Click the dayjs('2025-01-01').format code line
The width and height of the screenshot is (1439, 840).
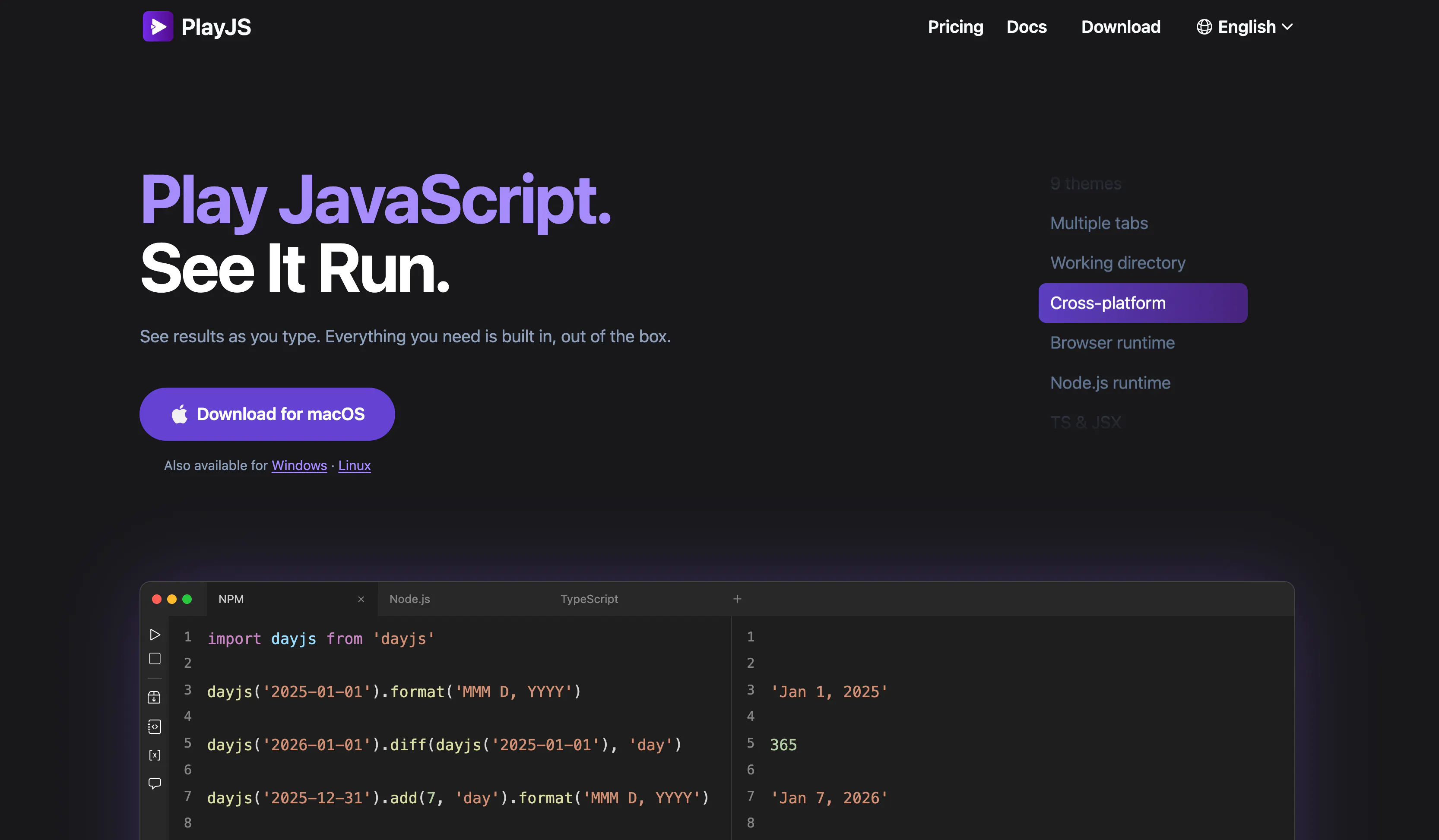point(394,692)
